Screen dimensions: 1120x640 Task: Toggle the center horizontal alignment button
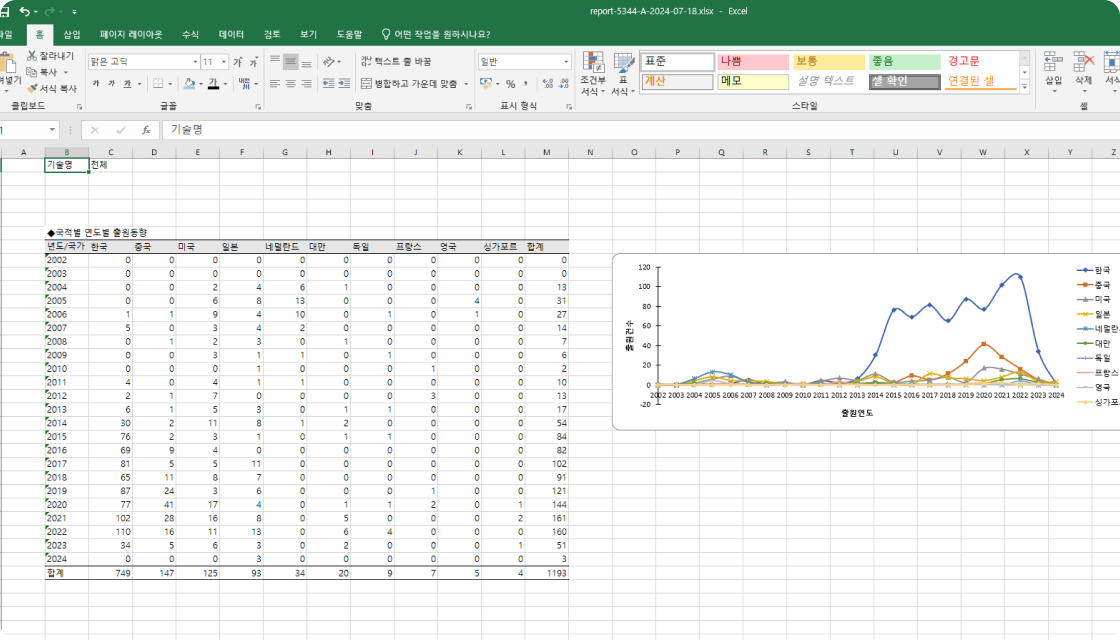(x=290, y=84)
